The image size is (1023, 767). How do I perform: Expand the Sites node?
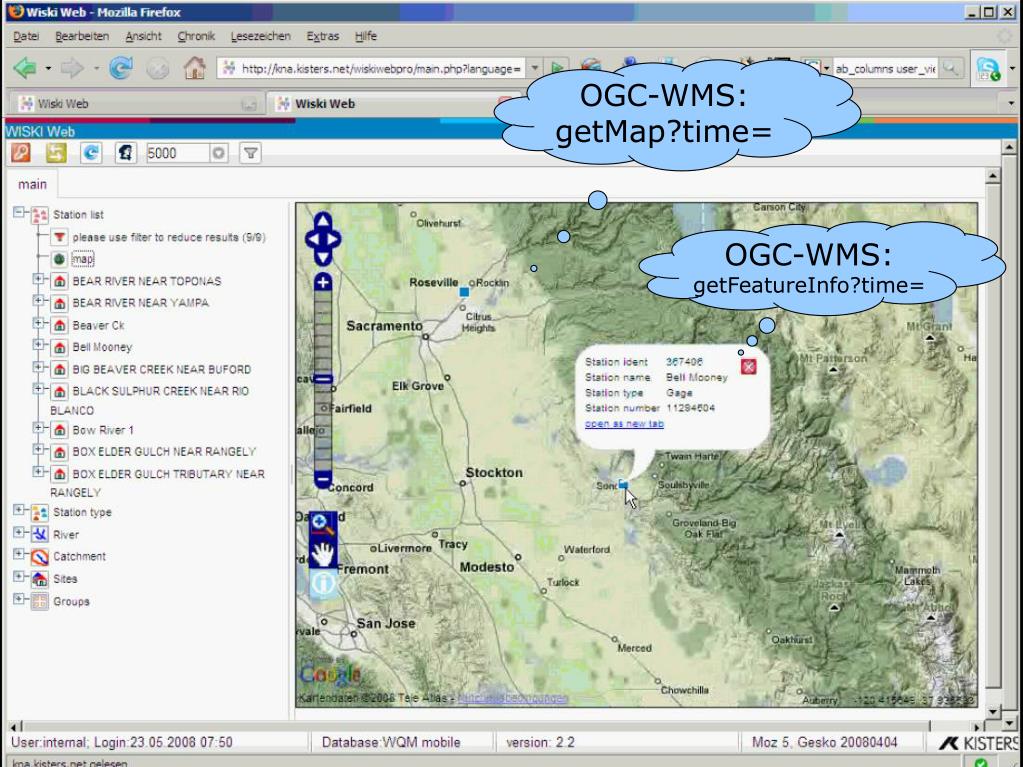click(x=19, y=577)
